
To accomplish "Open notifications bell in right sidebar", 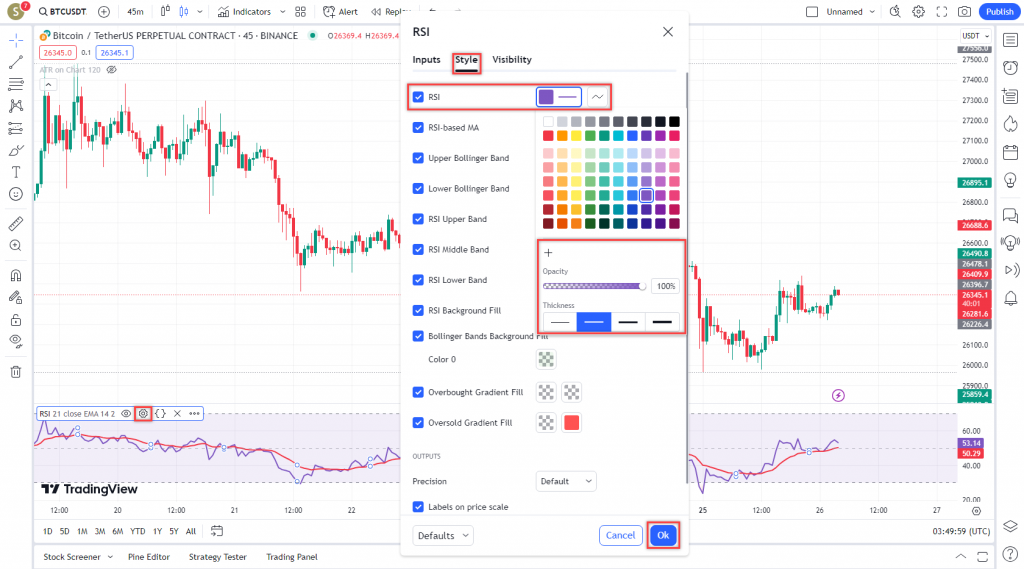I will tap(1010, 299).
